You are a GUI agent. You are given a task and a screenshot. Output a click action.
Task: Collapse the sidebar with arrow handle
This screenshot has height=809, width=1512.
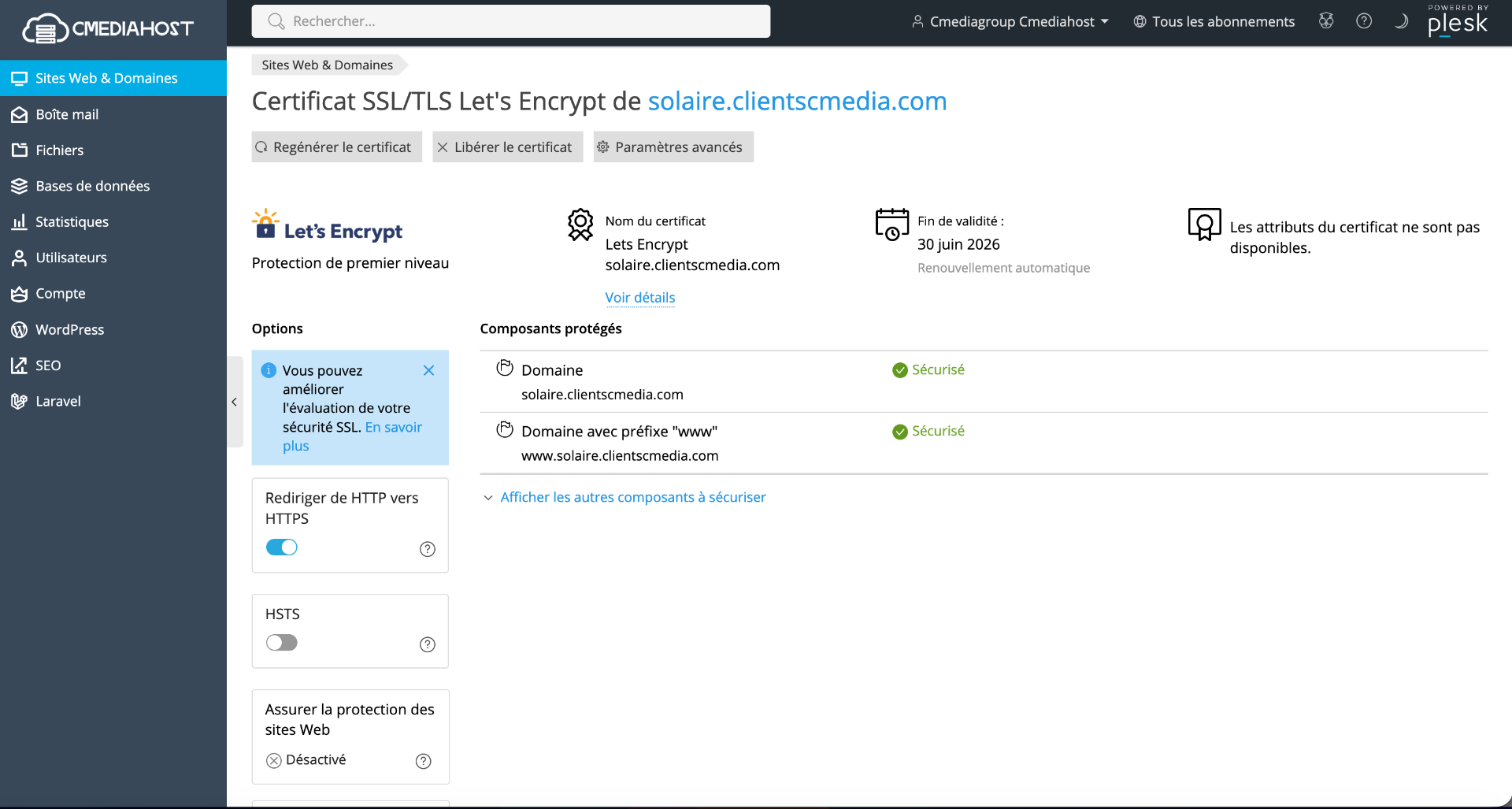pyautogui.click(x=234, y=402)
